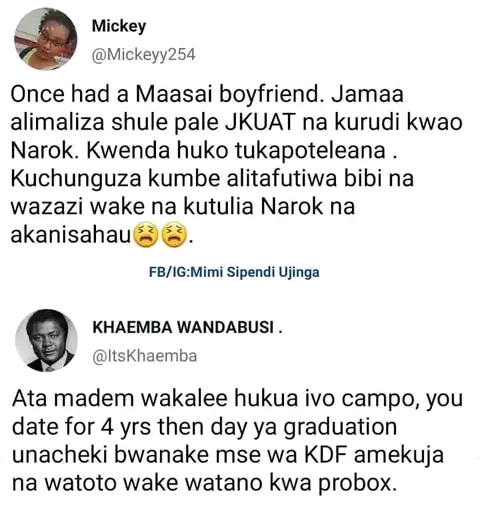Select the KHAEMBA WANDABUSI display name
The image size is (480, 515).
click(187, 327)
